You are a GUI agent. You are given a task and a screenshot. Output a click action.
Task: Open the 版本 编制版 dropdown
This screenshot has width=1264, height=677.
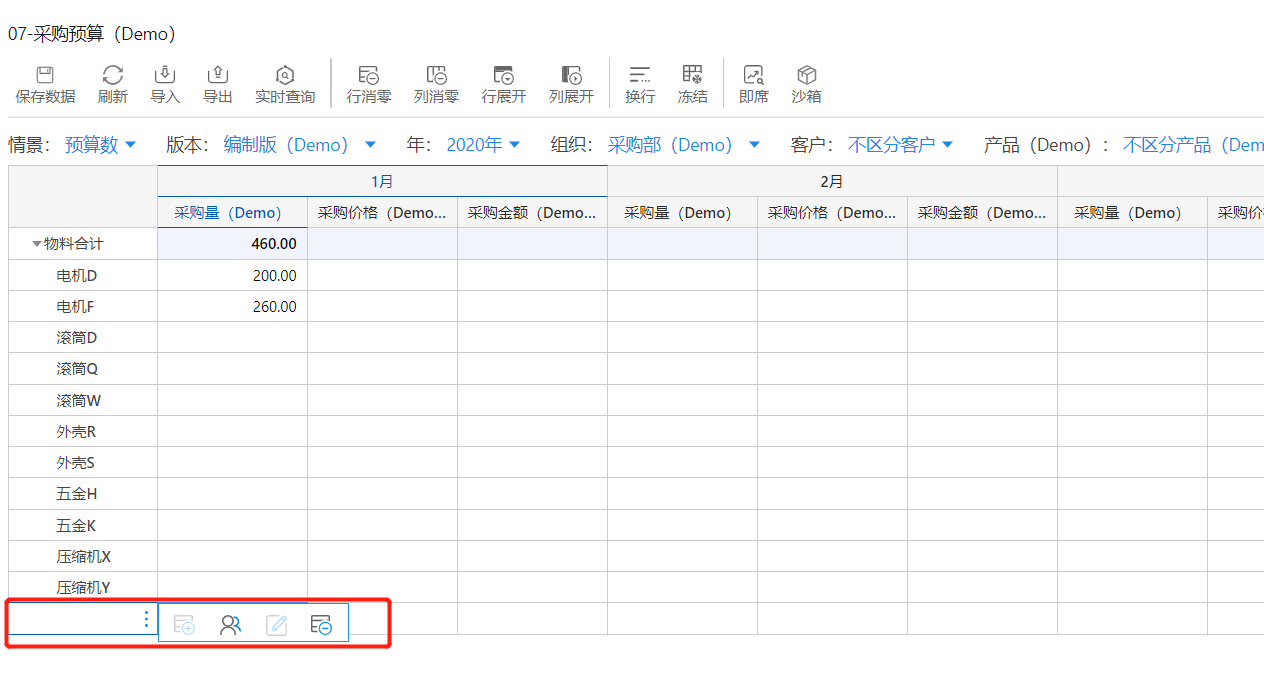(x=299, y=145)
